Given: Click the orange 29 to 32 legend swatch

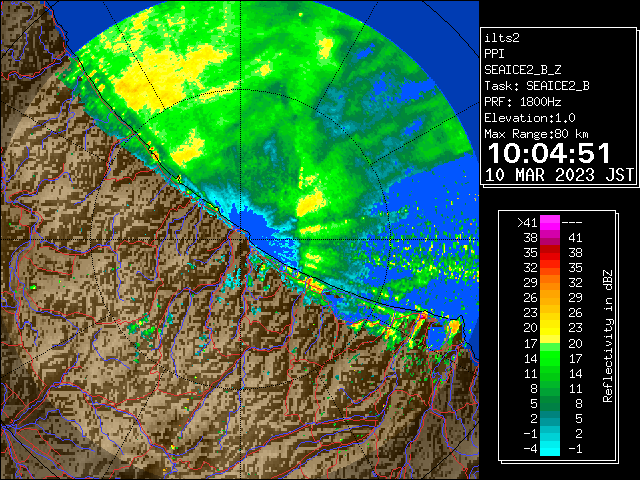Looking at the screenshot, I should tap(550, 282).
